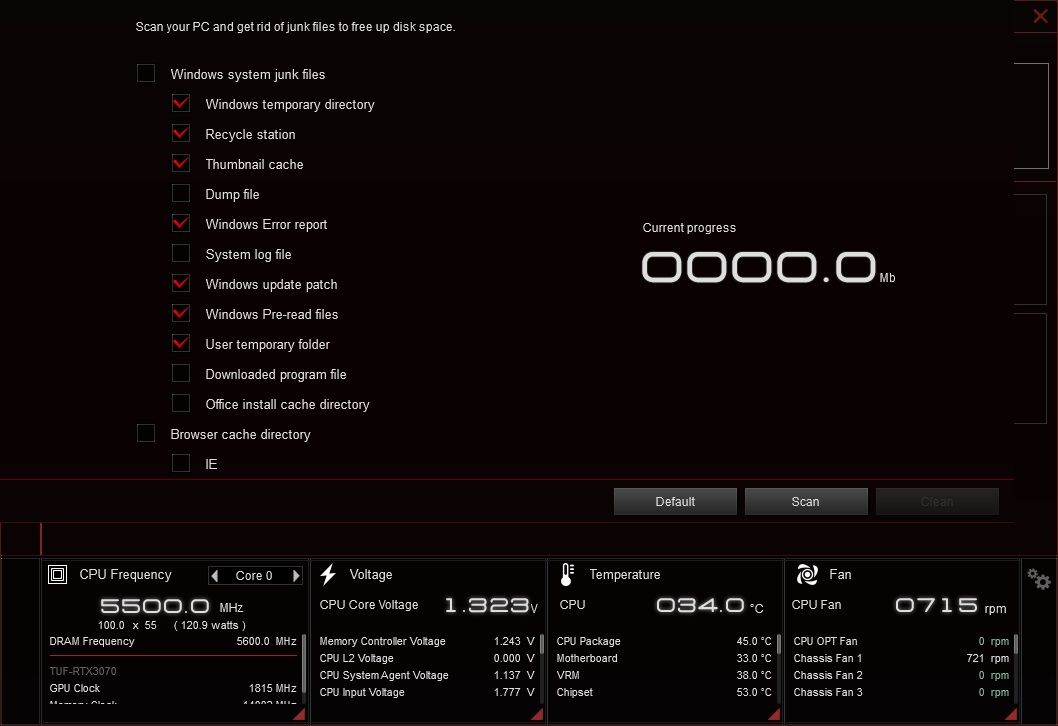Enable System log file checkbox
This screenshot has width=1058, height=726.
tap(181, 253)
